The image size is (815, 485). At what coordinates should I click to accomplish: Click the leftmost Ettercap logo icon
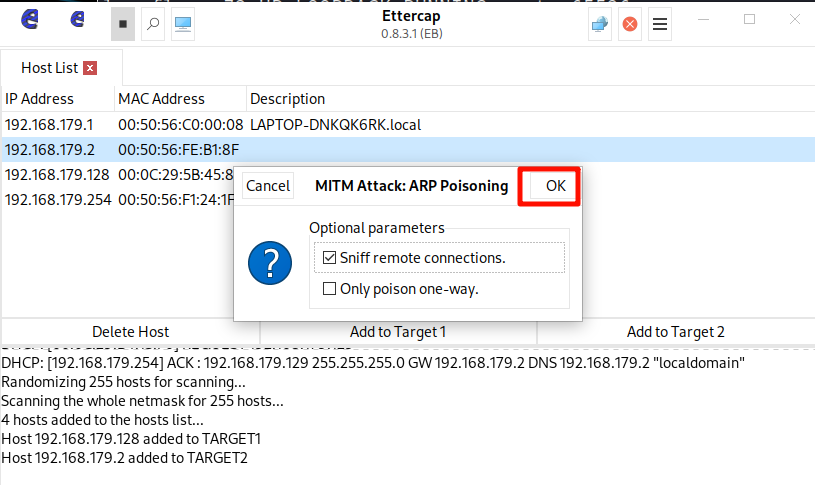click(31, 20)
